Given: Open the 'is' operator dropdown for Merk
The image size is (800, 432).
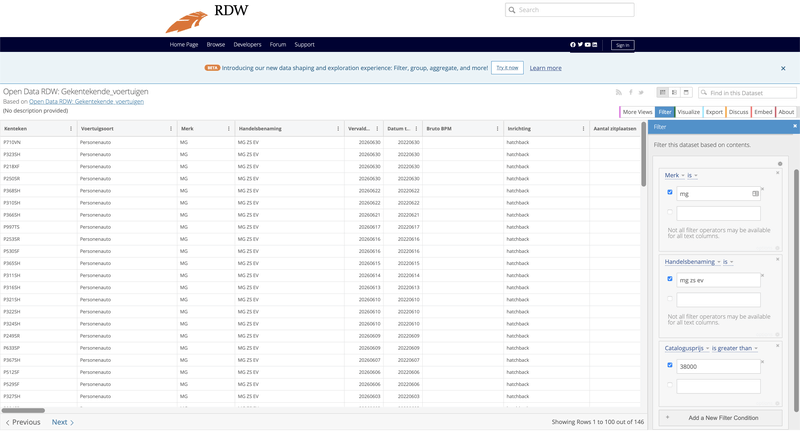Looking at the screenshot, I should pyautogui.click(x=692, y=175).
